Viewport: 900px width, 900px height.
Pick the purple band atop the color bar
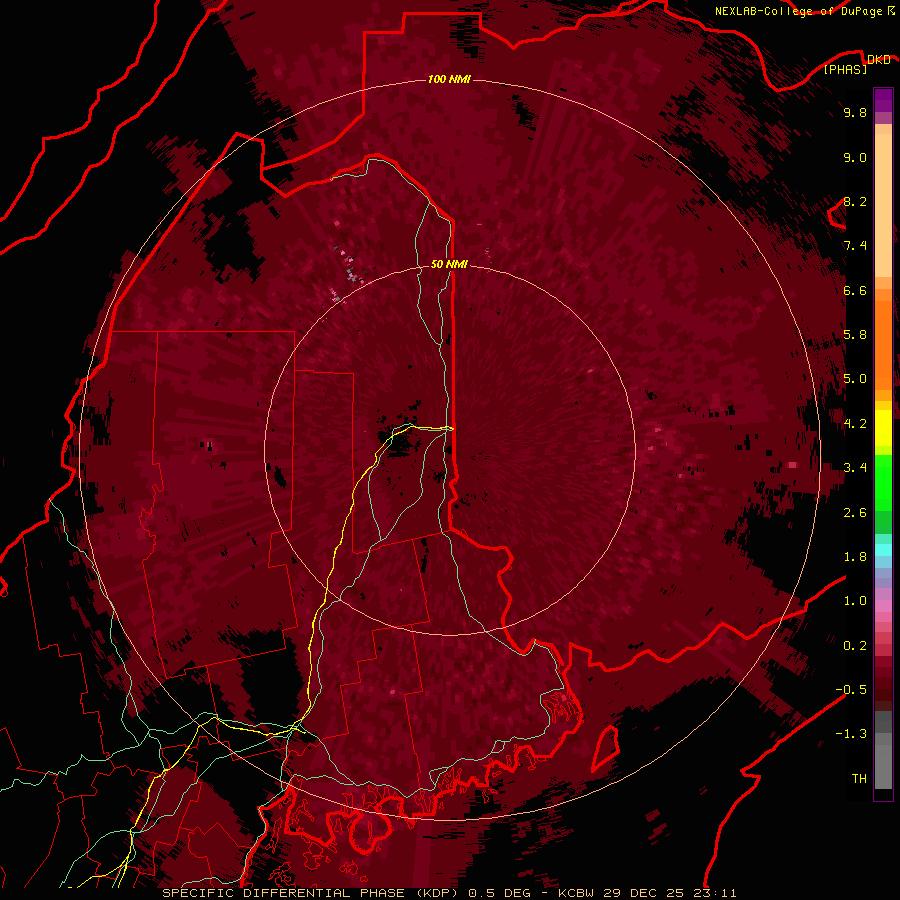[x=883, y=100]
